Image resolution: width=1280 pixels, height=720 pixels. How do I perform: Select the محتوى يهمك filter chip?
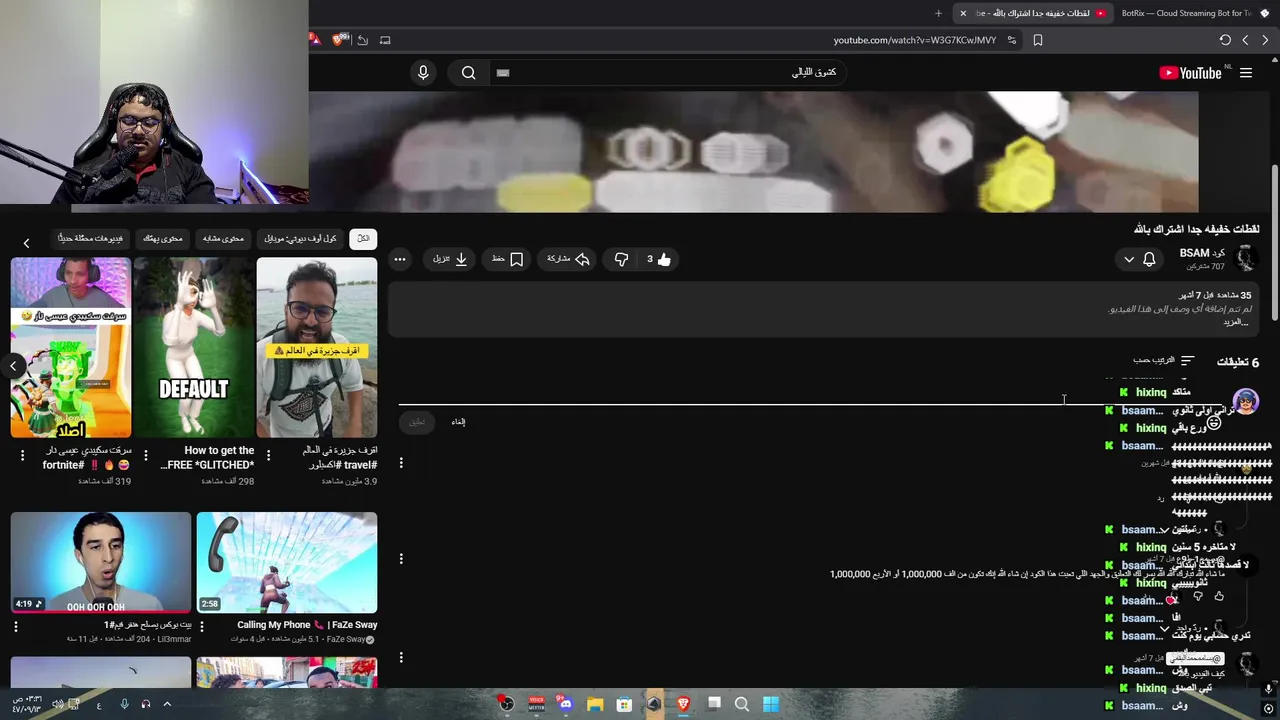163,238
